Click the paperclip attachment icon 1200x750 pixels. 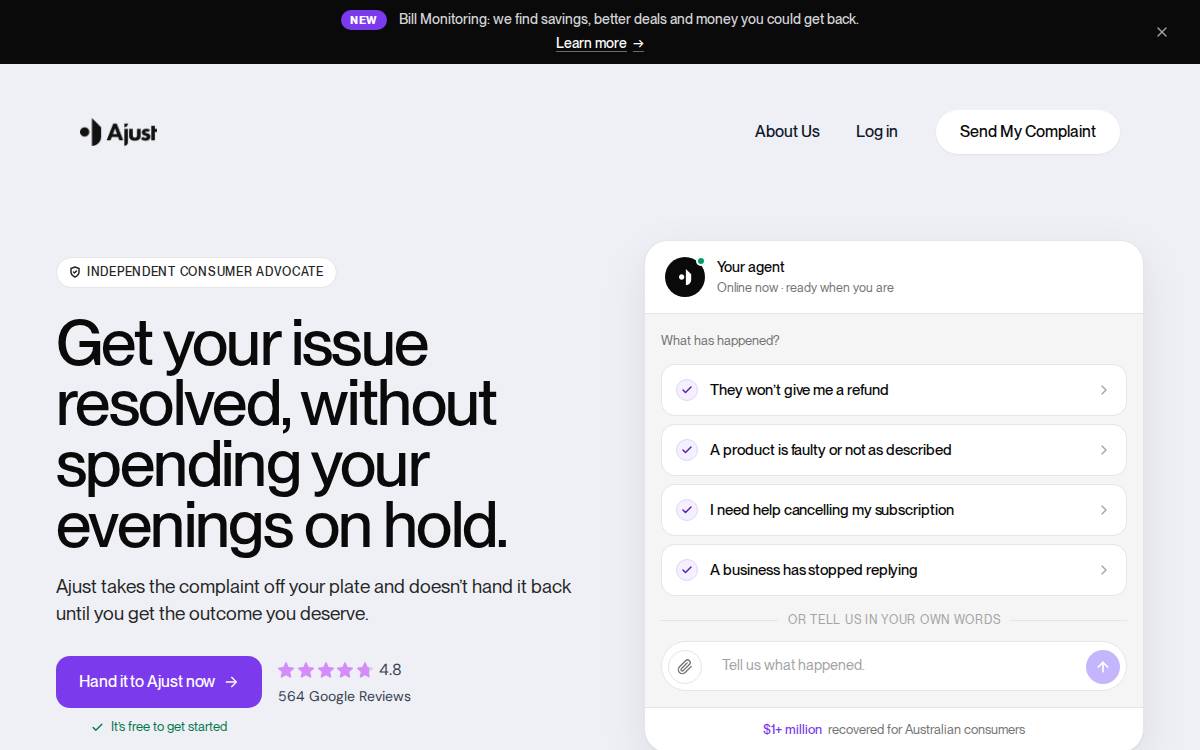[685, 666]
